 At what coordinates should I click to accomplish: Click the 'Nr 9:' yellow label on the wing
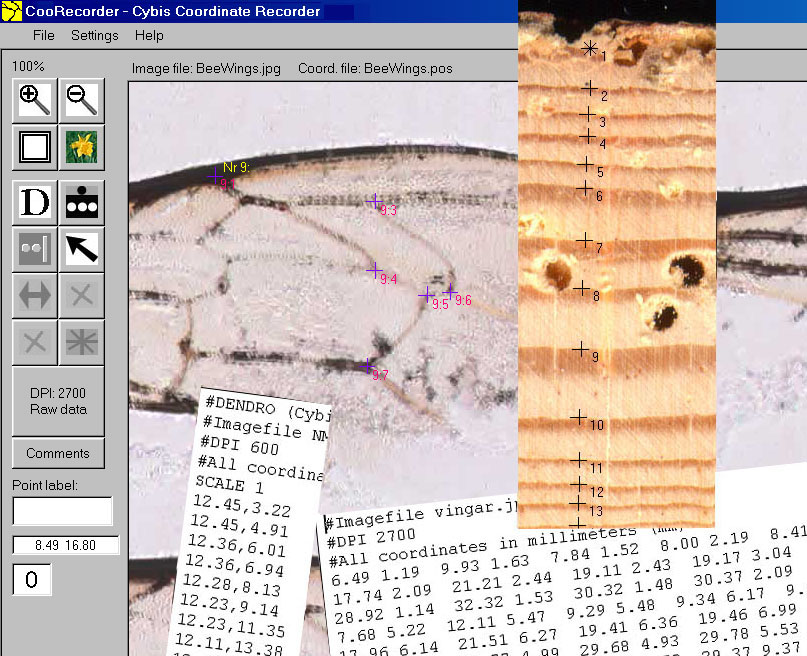(x=236, y=167)
